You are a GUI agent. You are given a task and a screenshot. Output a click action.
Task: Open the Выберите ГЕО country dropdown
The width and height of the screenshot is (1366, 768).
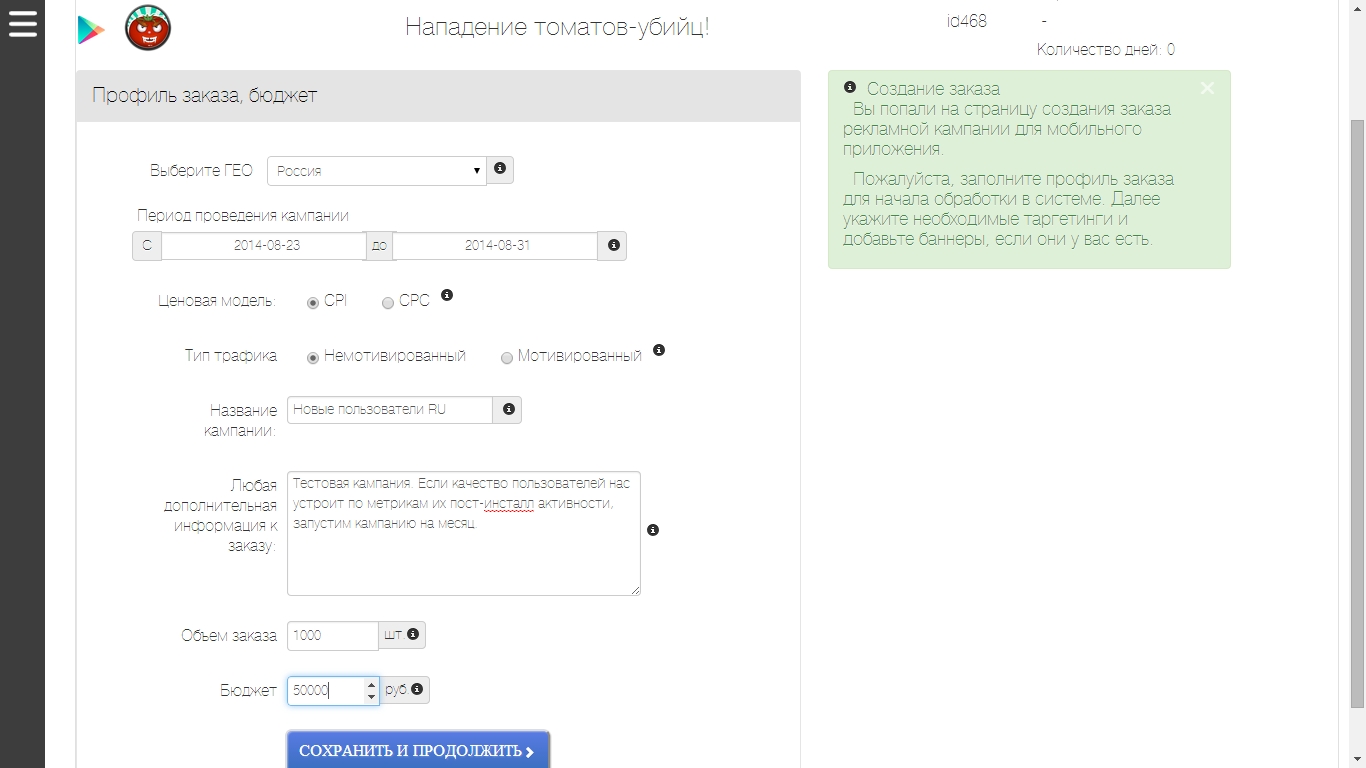point(376,171)
